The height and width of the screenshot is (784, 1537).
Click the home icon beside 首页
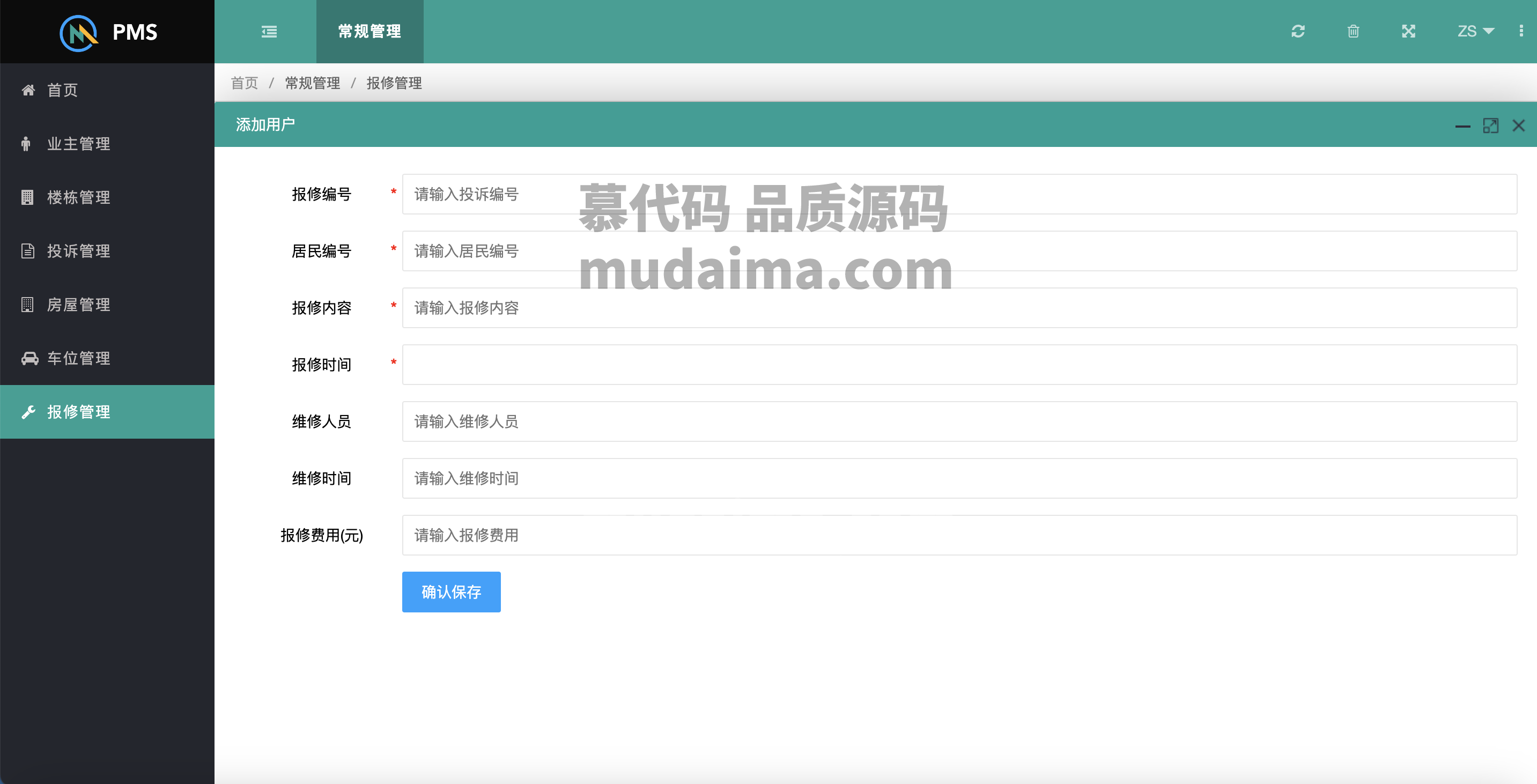pos(28,90)
